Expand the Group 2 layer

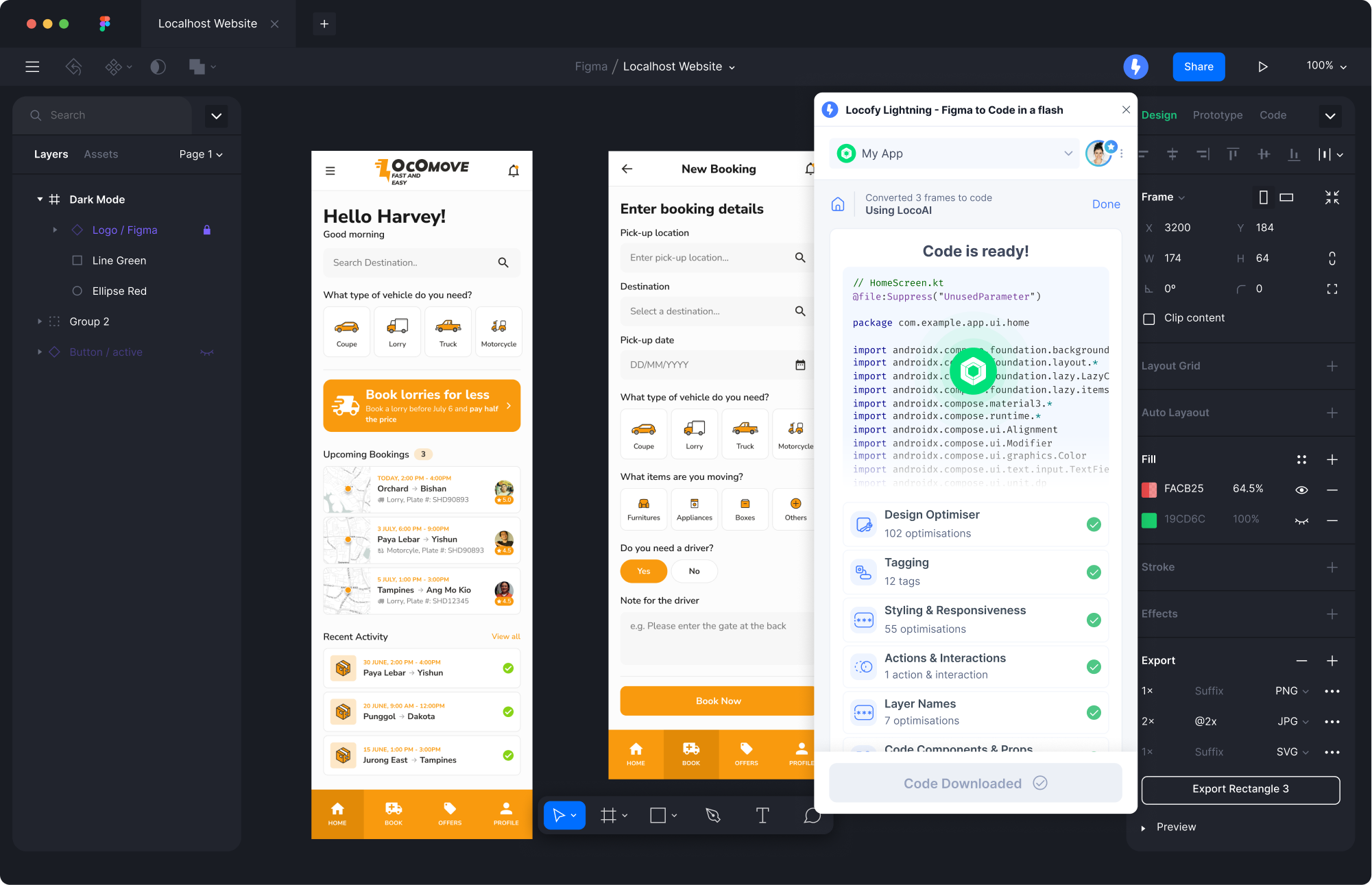(40, 322)
